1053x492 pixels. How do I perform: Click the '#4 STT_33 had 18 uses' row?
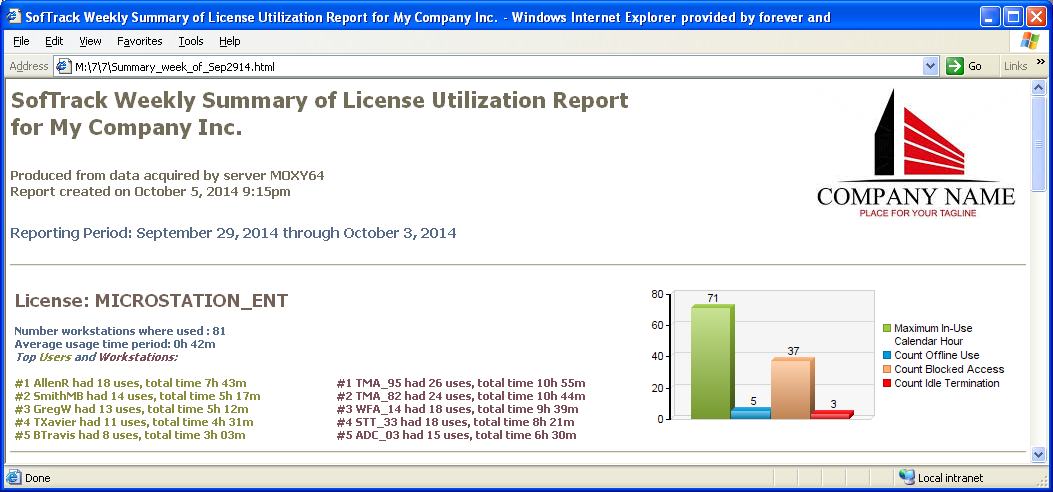455,422
